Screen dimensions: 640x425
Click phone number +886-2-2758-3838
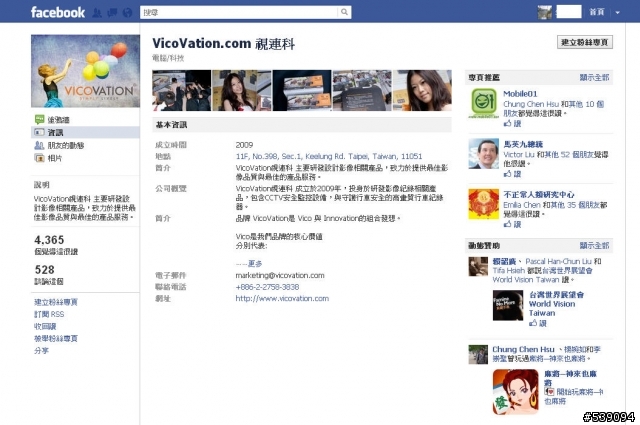point(267,287)
